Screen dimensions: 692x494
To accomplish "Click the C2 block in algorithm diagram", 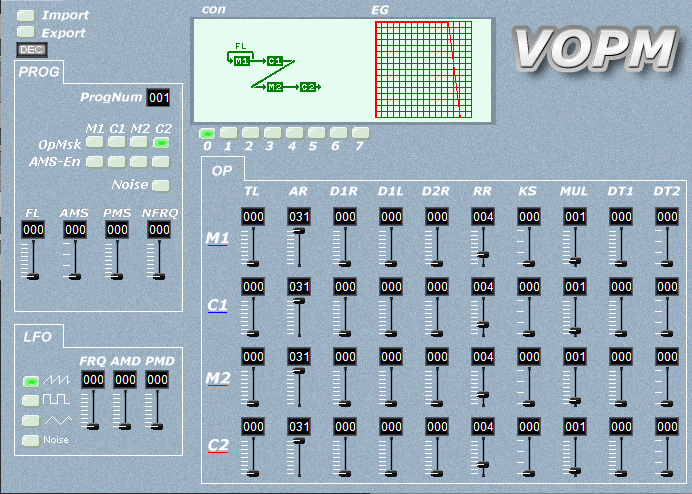I will (308, 87).
